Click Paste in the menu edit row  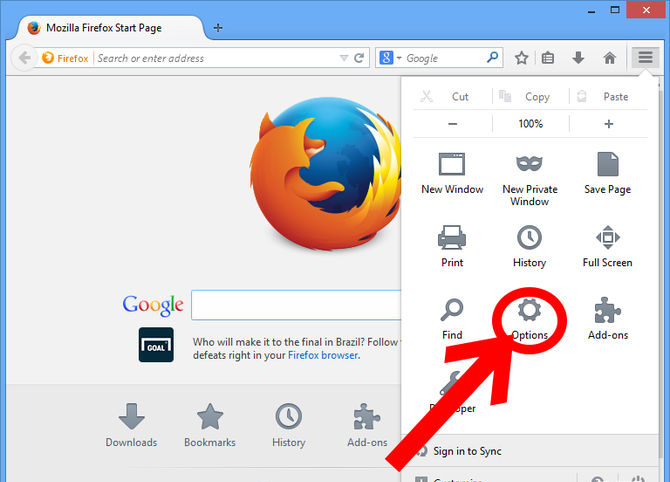pyautogui.click(x=609, y=97)
